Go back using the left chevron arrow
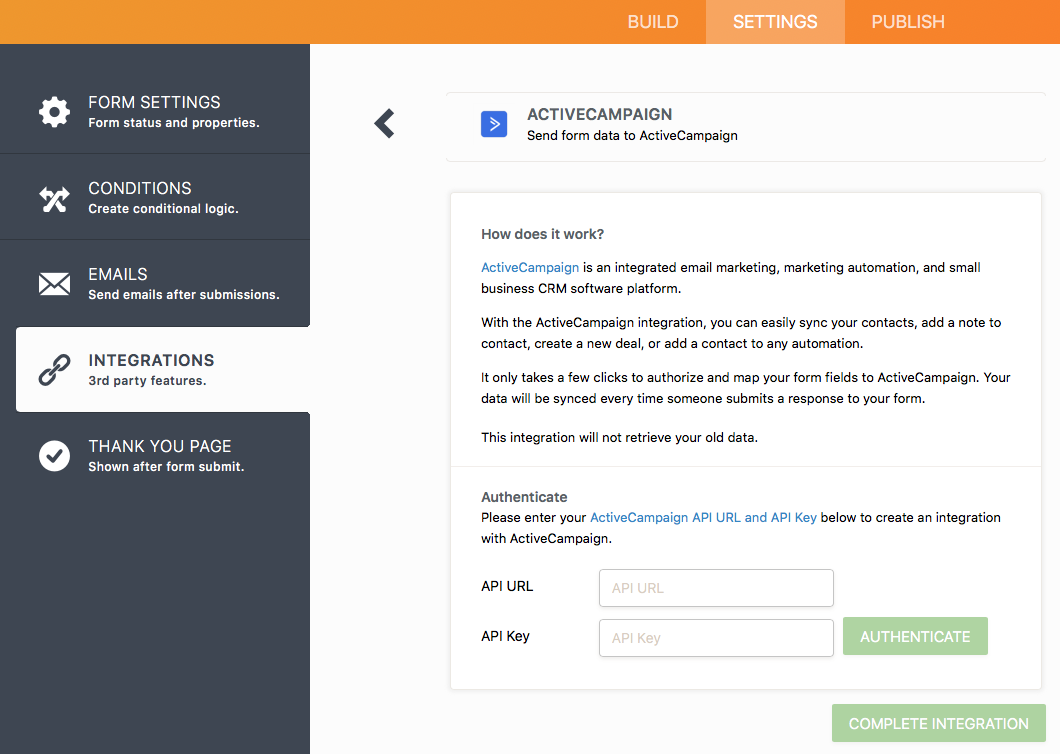This screenshot has height=754, width=1060. (385, 124)
